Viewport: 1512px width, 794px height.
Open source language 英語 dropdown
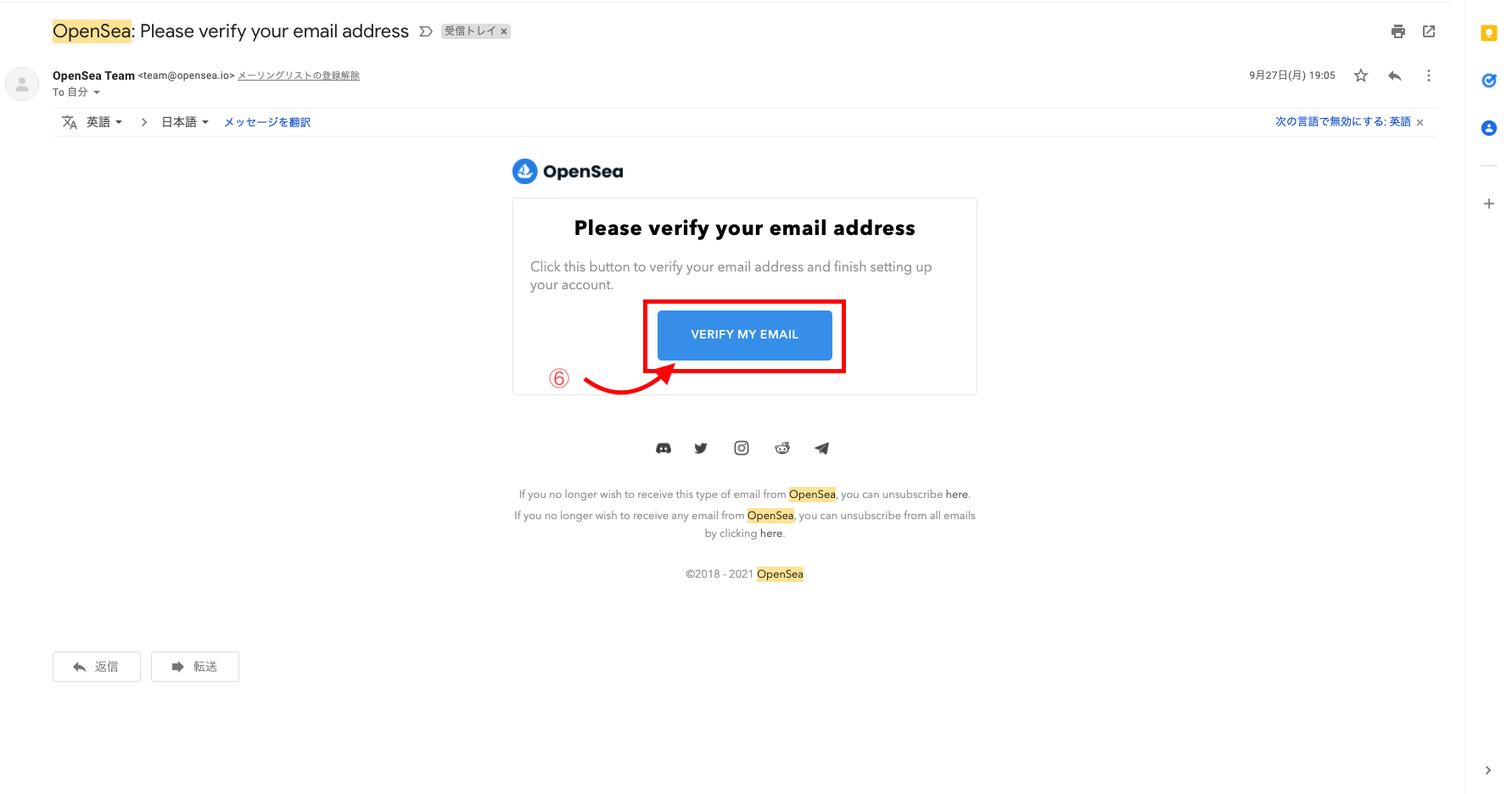pos(104,122)
